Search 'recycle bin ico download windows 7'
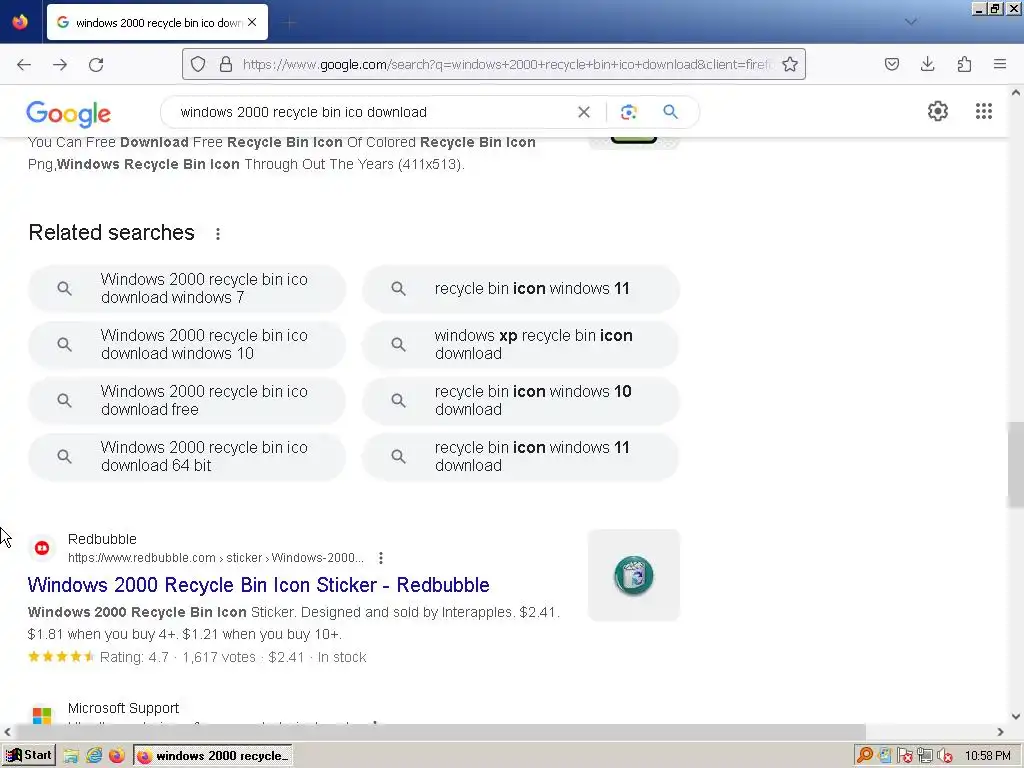 point(187,289)
